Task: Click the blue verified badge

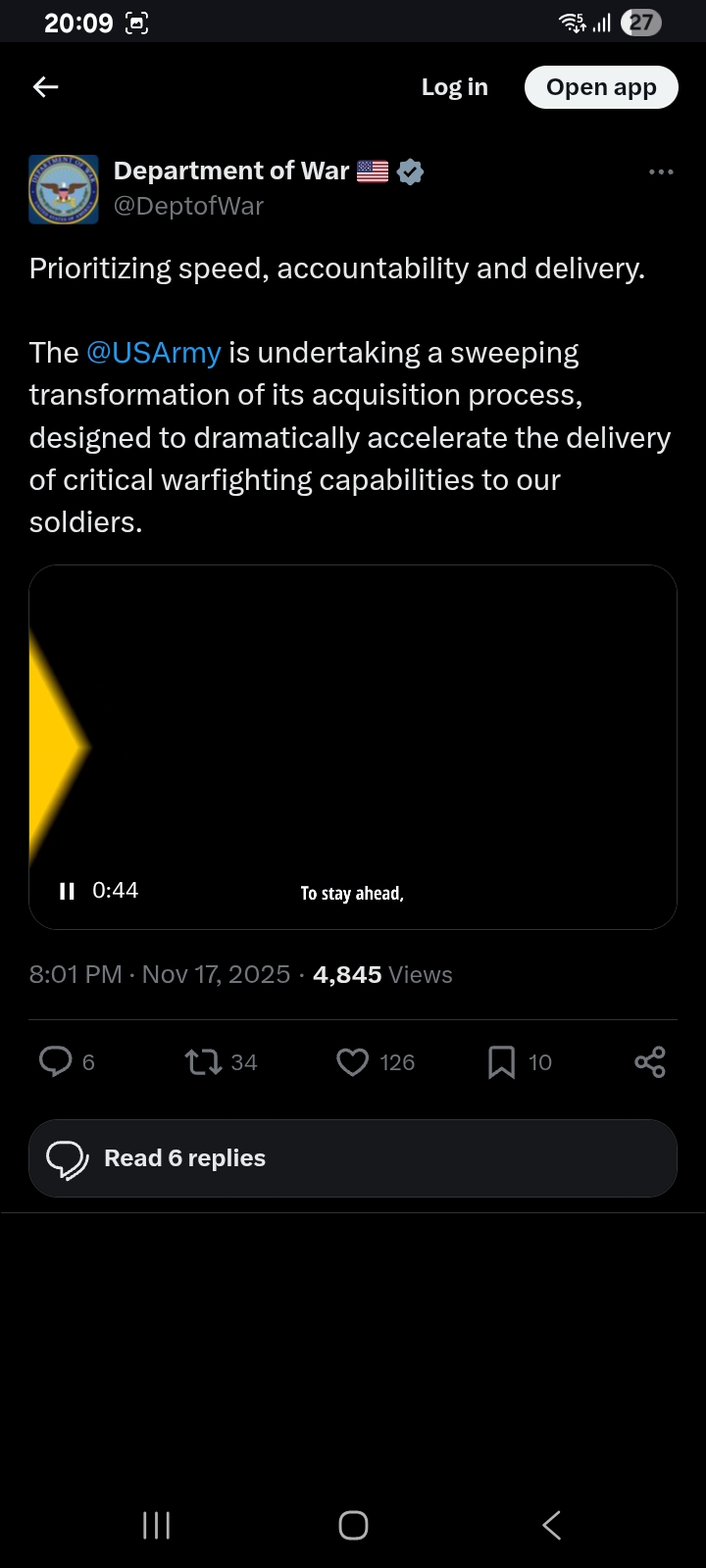Action: 411,171
